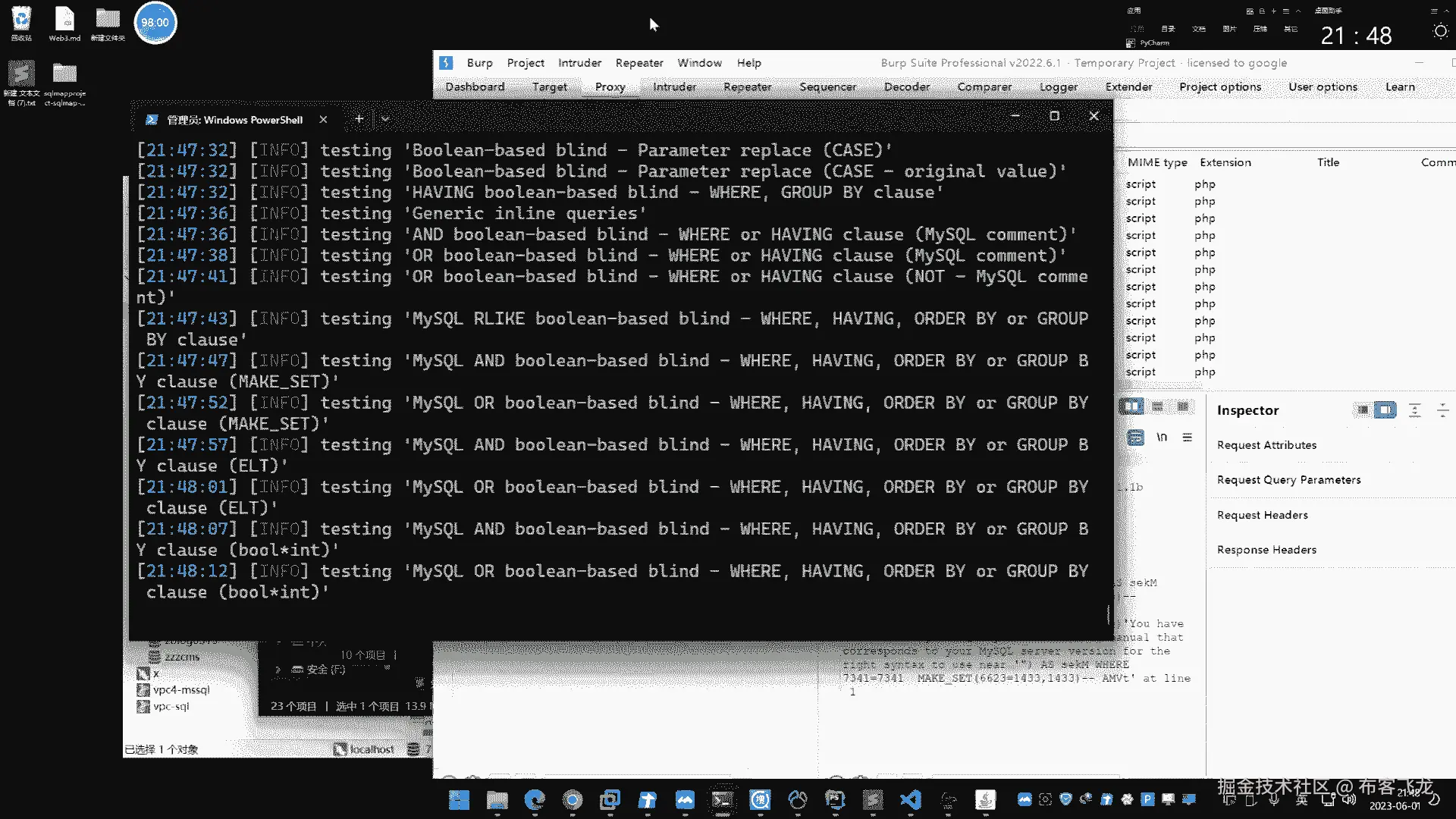Open Visual Studio Code from taskbar

[910, 799]
